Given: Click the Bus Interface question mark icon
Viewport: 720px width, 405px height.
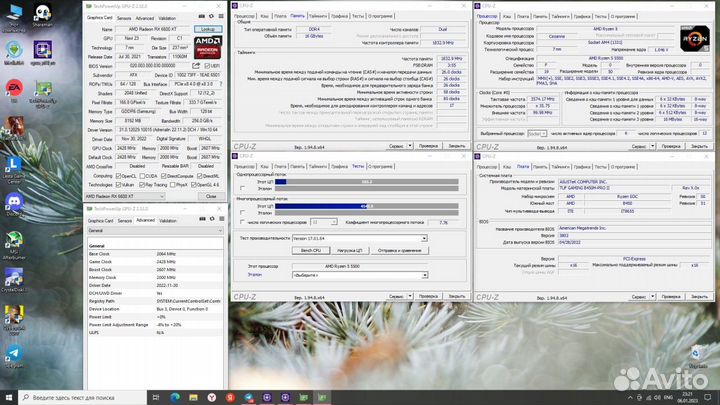Looking at the screenshot, I should 221,84.
